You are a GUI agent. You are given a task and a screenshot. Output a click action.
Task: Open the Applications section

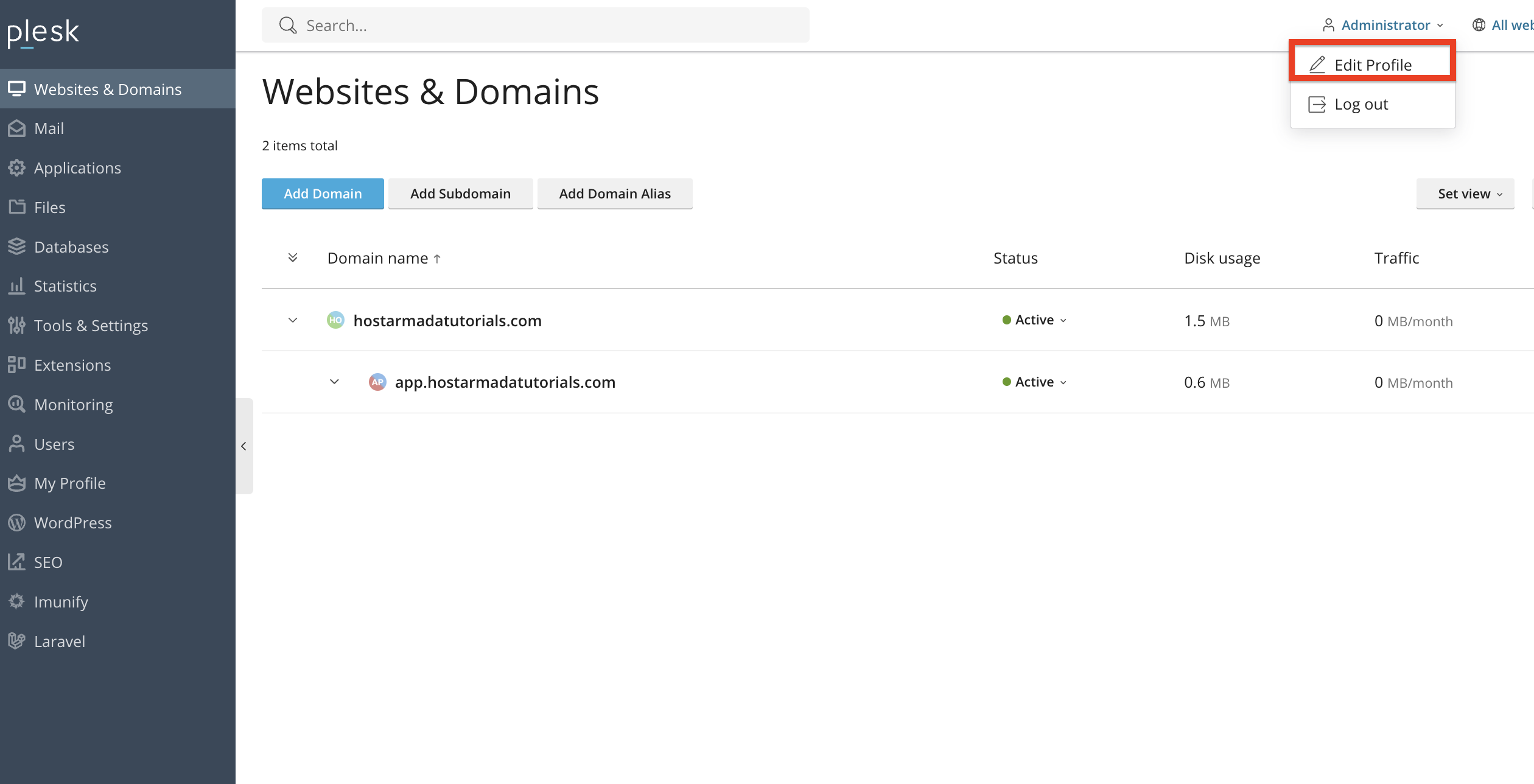pyautogui.click(x=117, y=168)
